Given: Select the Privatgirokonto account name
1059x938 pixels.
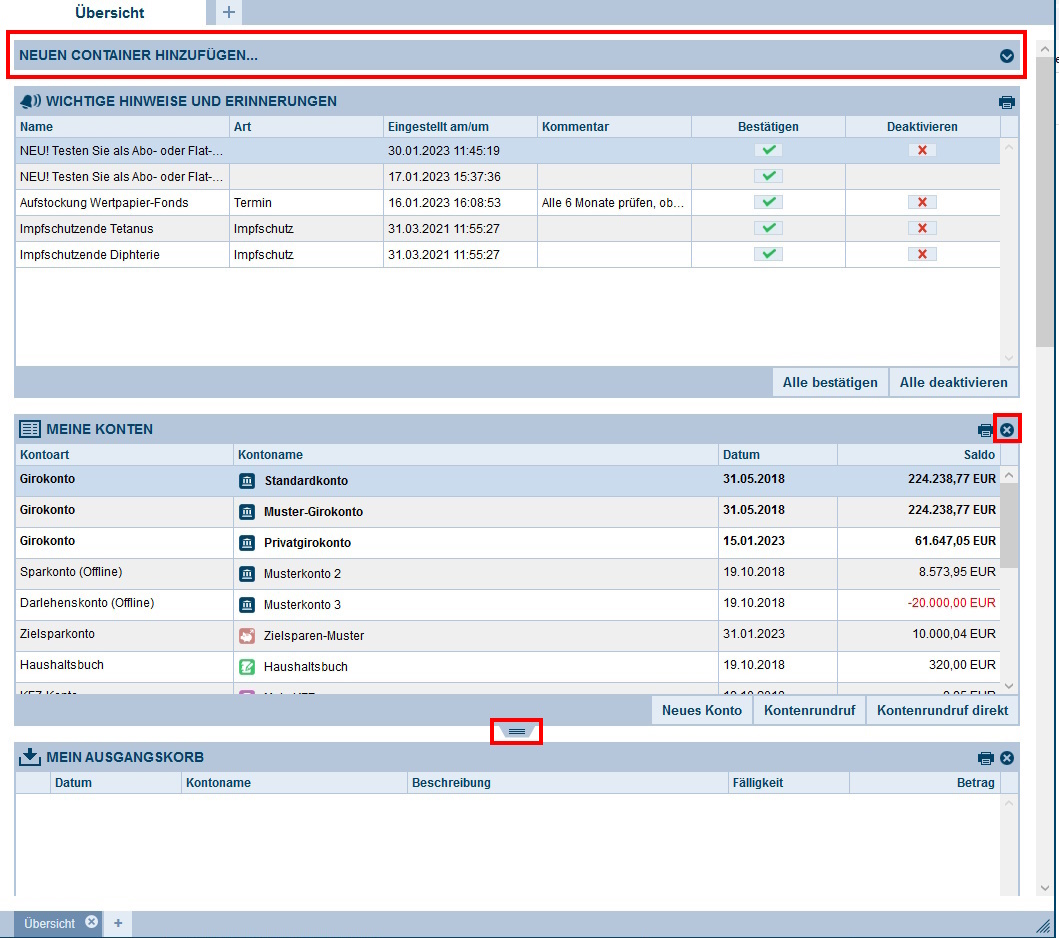Looking at the screenshot, I should 307,543.
